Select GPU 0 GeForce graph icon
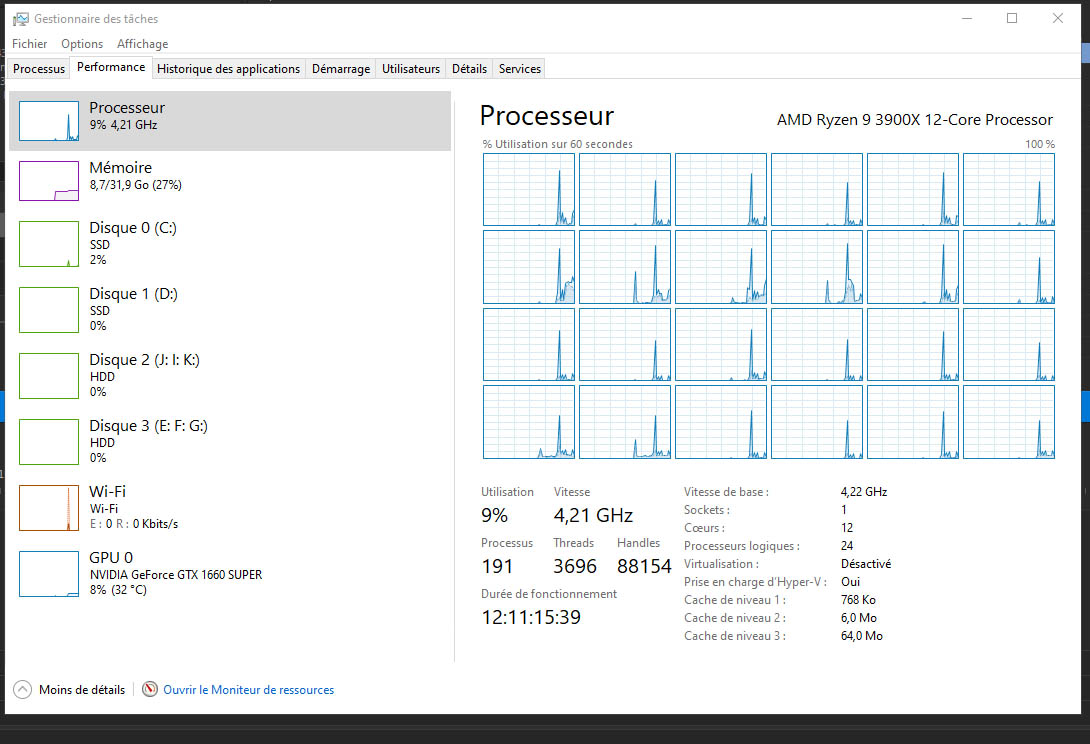The image size is (1090, 744). click(x=49, y=574)
